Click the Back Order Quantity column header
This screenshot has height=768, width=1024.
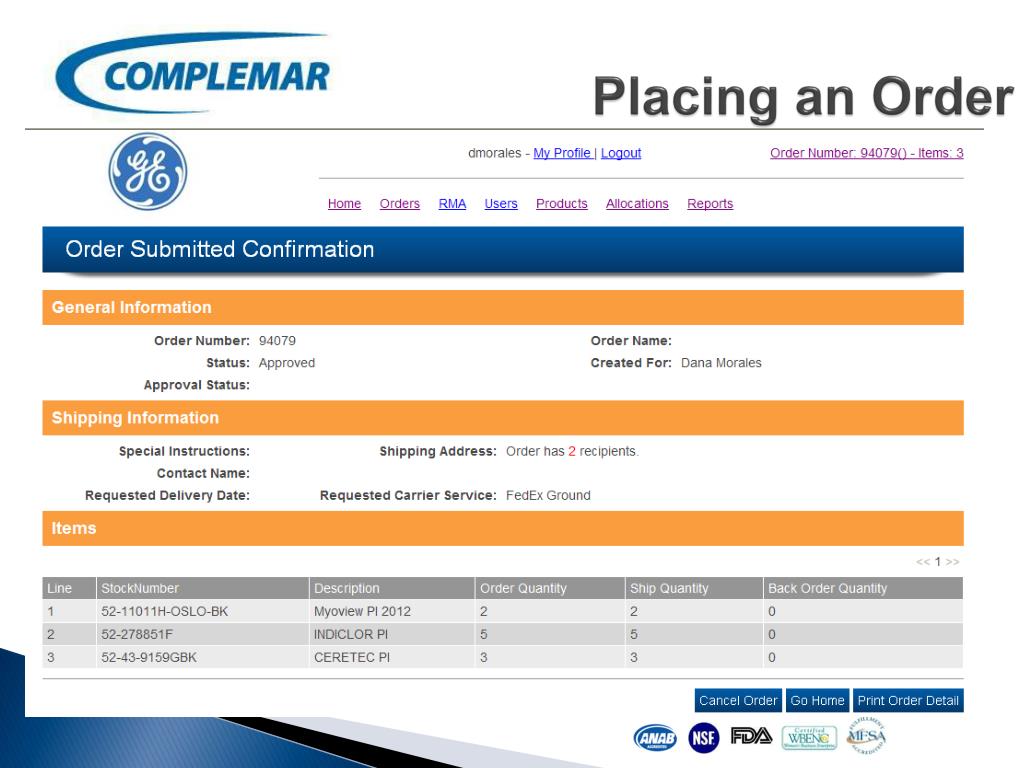pos(863,588)
